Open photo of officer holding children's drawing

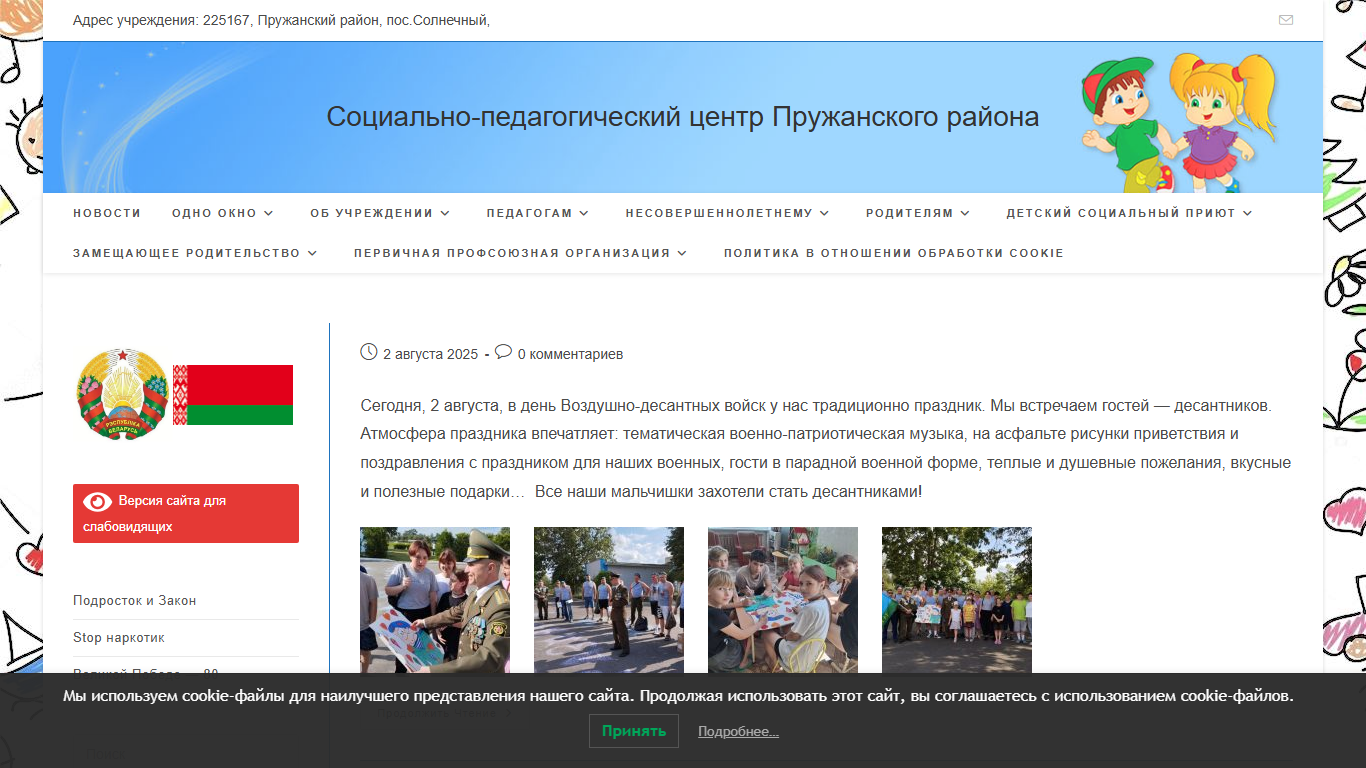pos(435,600)
